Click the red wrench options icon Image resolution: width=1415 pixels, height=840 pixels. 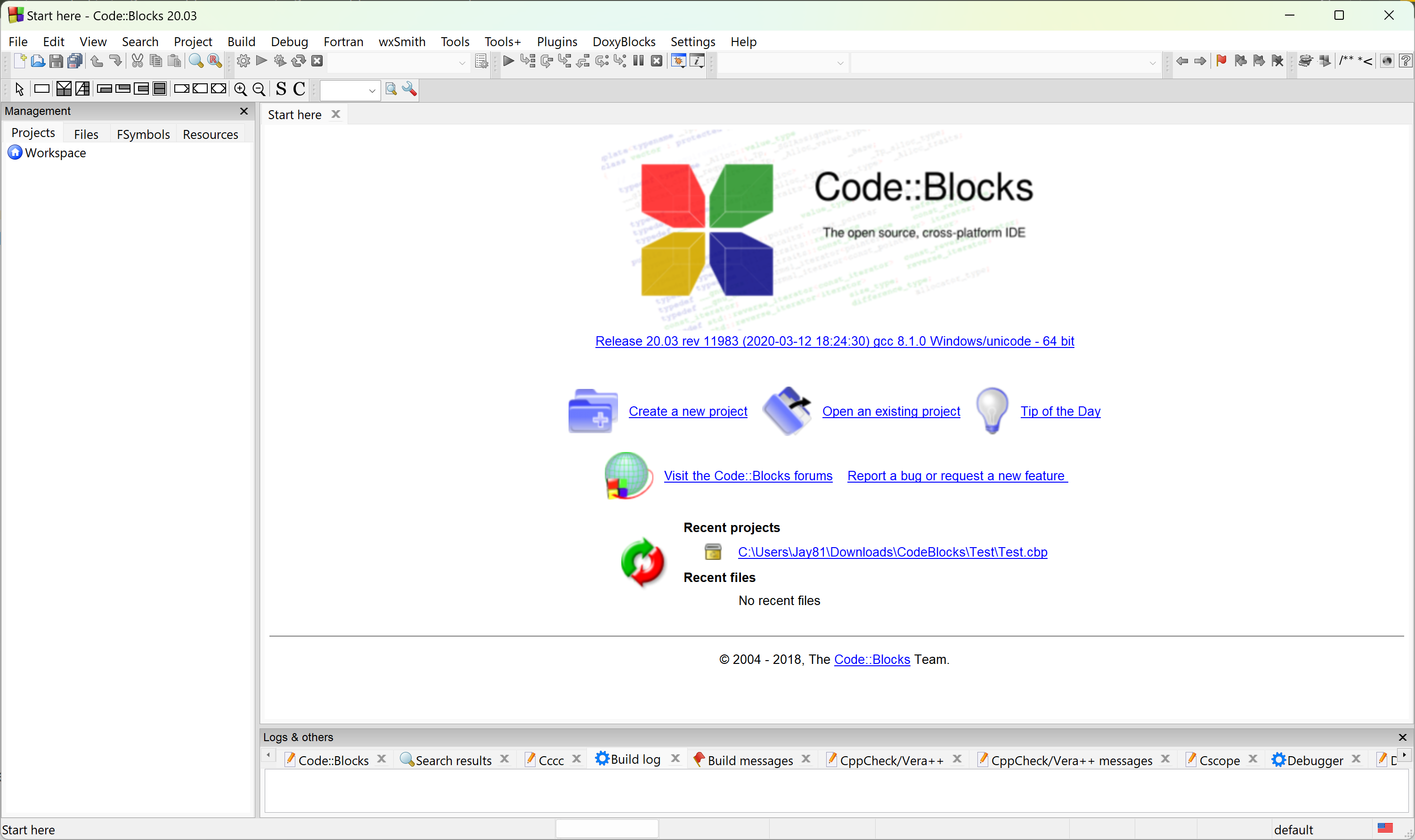[409, 89]
